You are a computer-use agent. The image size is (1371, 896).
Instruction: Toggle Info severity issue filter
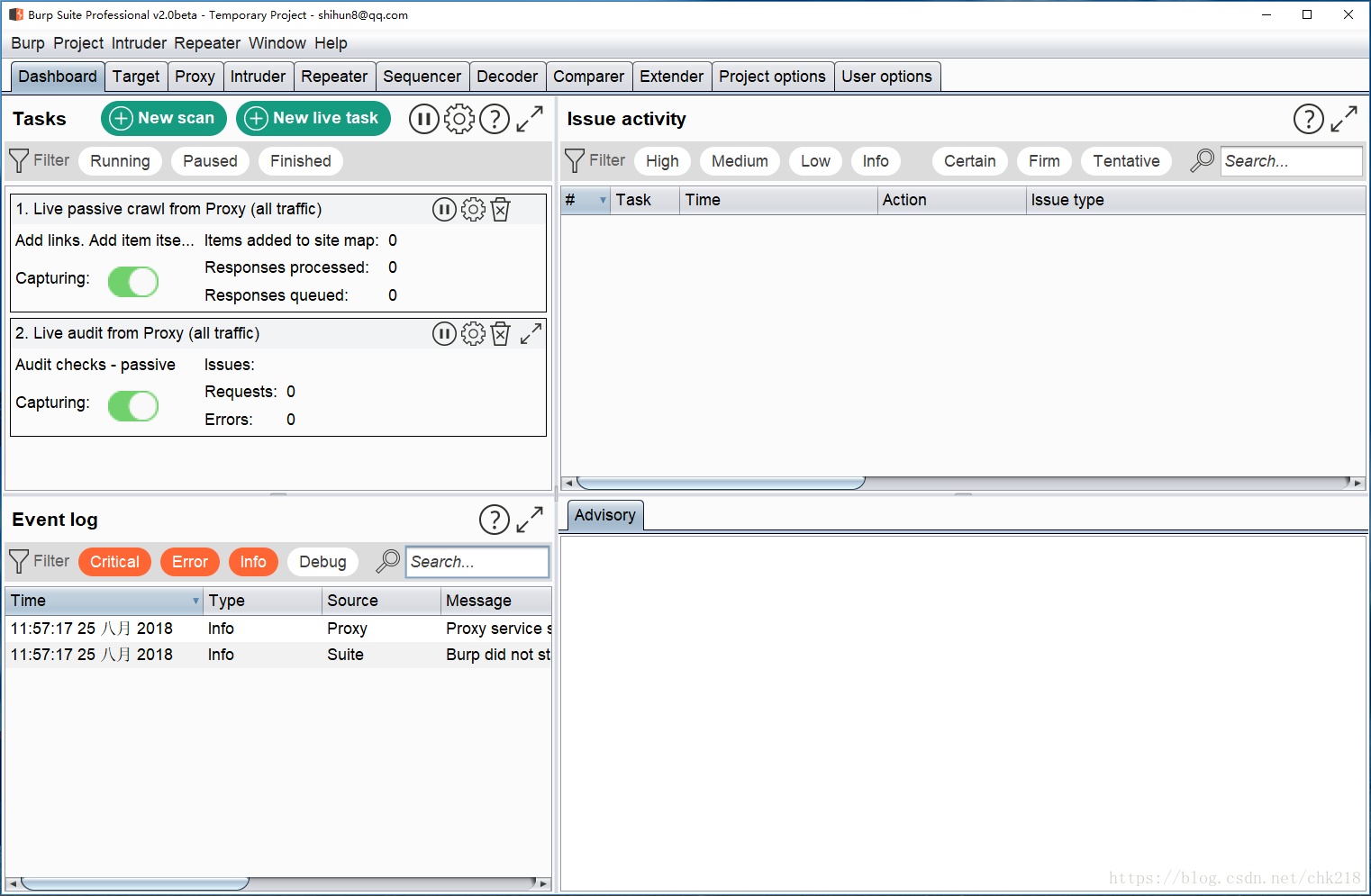click(x=876, y=161)
